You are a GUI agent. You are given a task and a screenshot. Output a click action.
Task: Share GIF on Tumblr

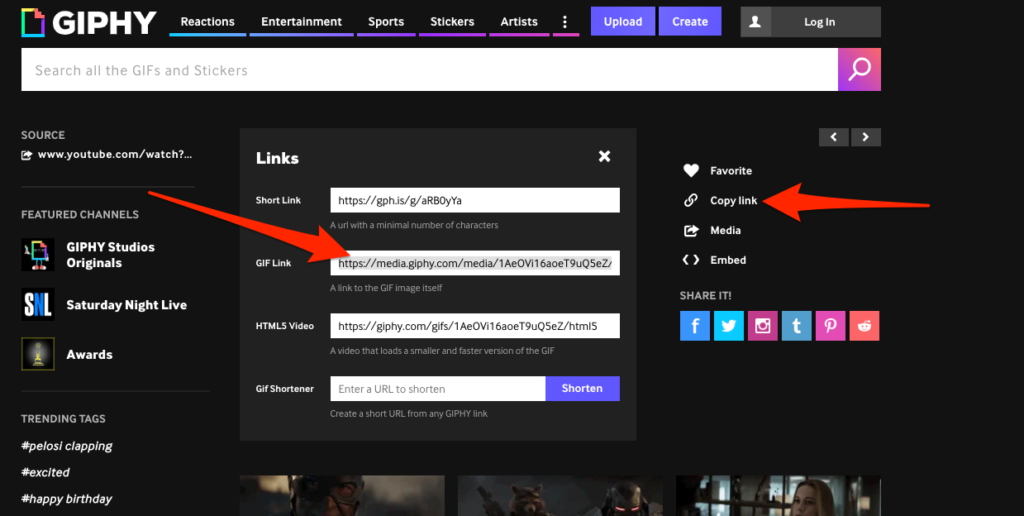797,325
